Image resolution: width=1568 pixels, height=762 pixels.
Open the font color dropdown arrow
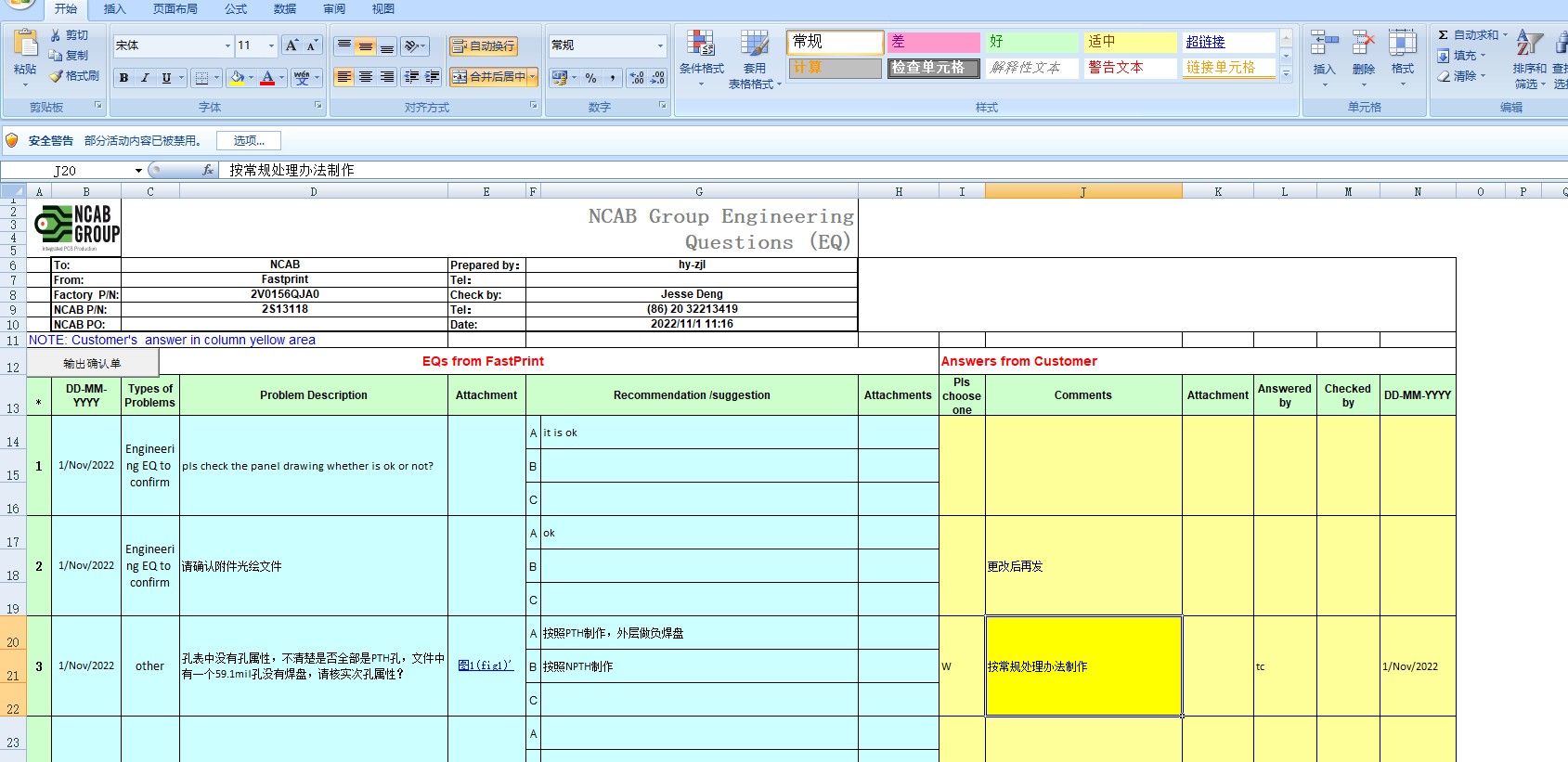281,78
